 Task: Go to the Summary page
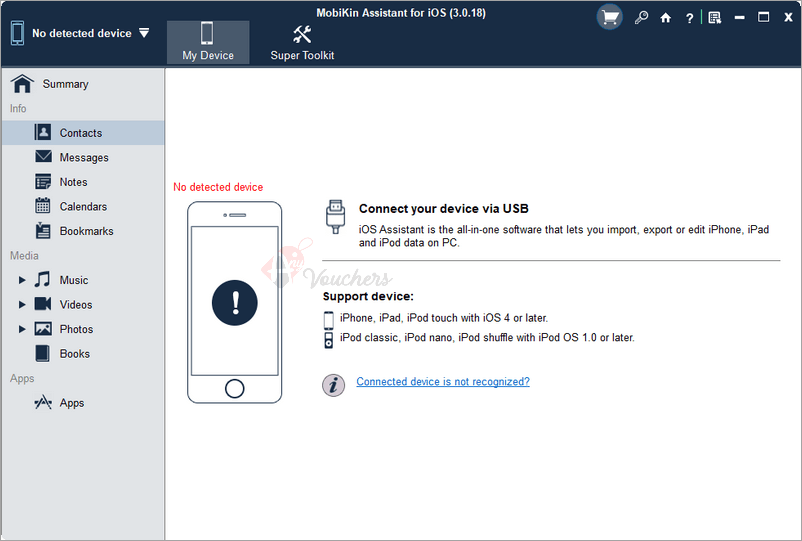coord(64,84)
